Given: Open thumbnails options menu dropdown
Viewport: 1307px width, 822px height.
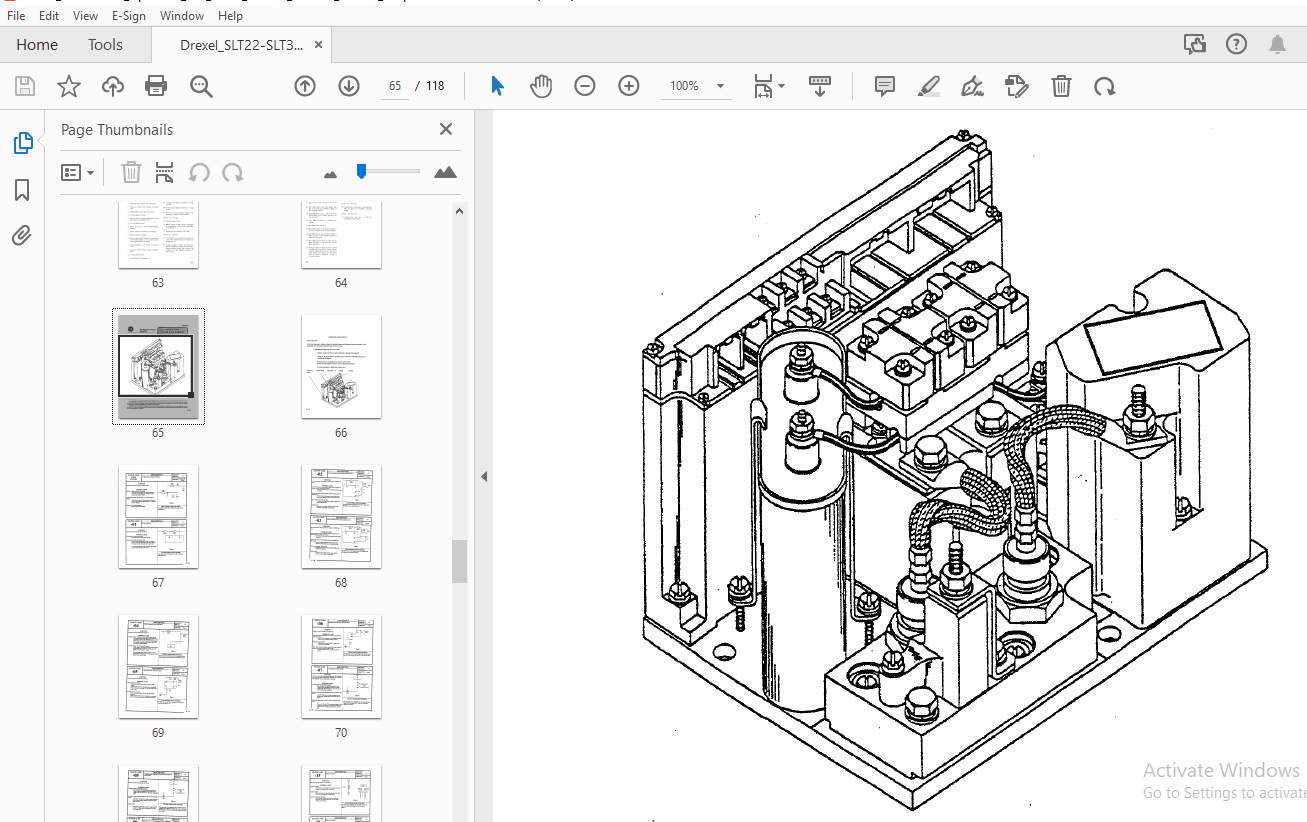Looking at the screenshot, I should (78, 172).
